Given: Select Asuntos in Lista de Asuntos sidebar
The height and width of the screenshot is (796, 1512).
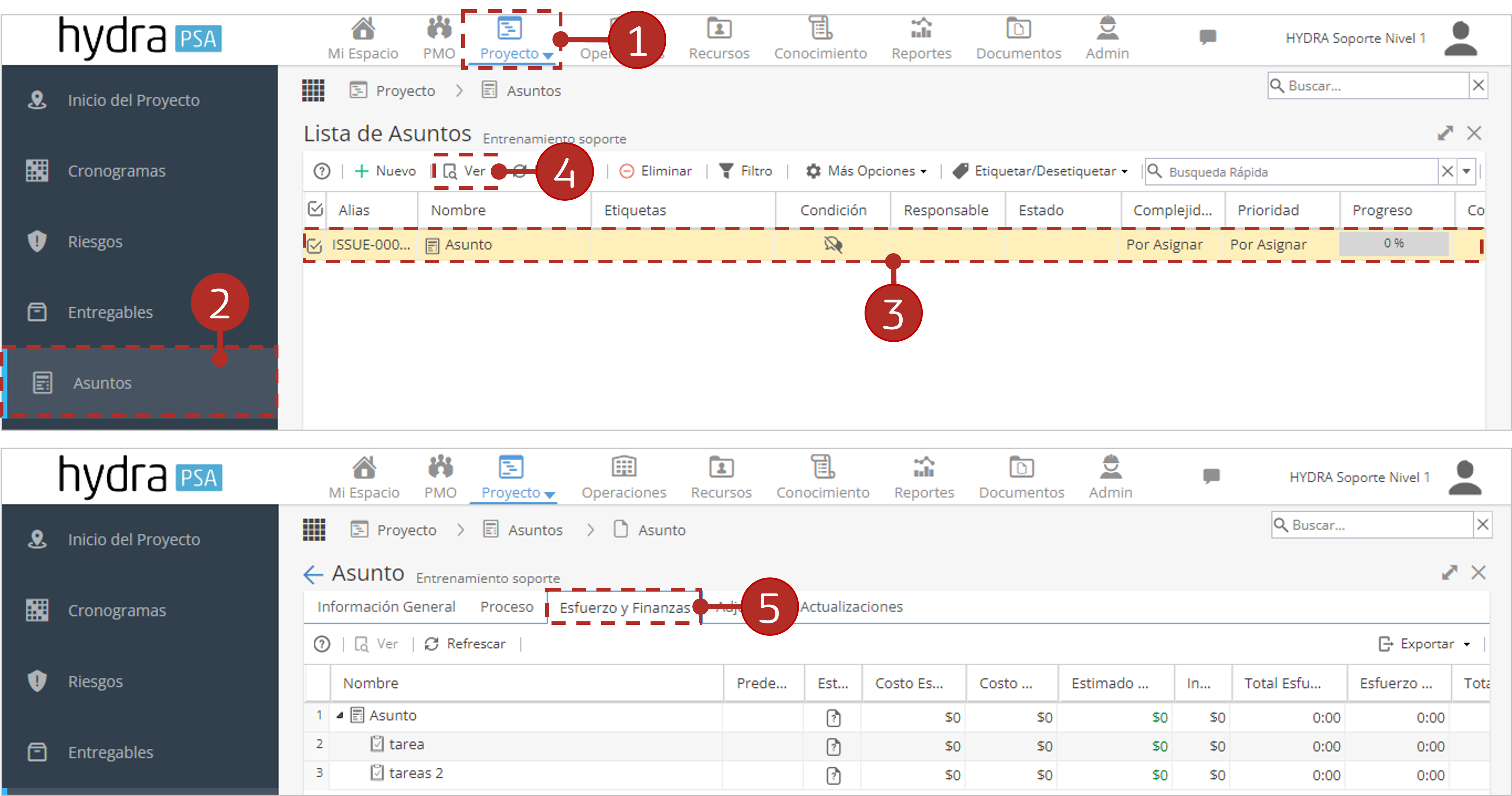Looking at the screenshot, I should click(140, 383).
